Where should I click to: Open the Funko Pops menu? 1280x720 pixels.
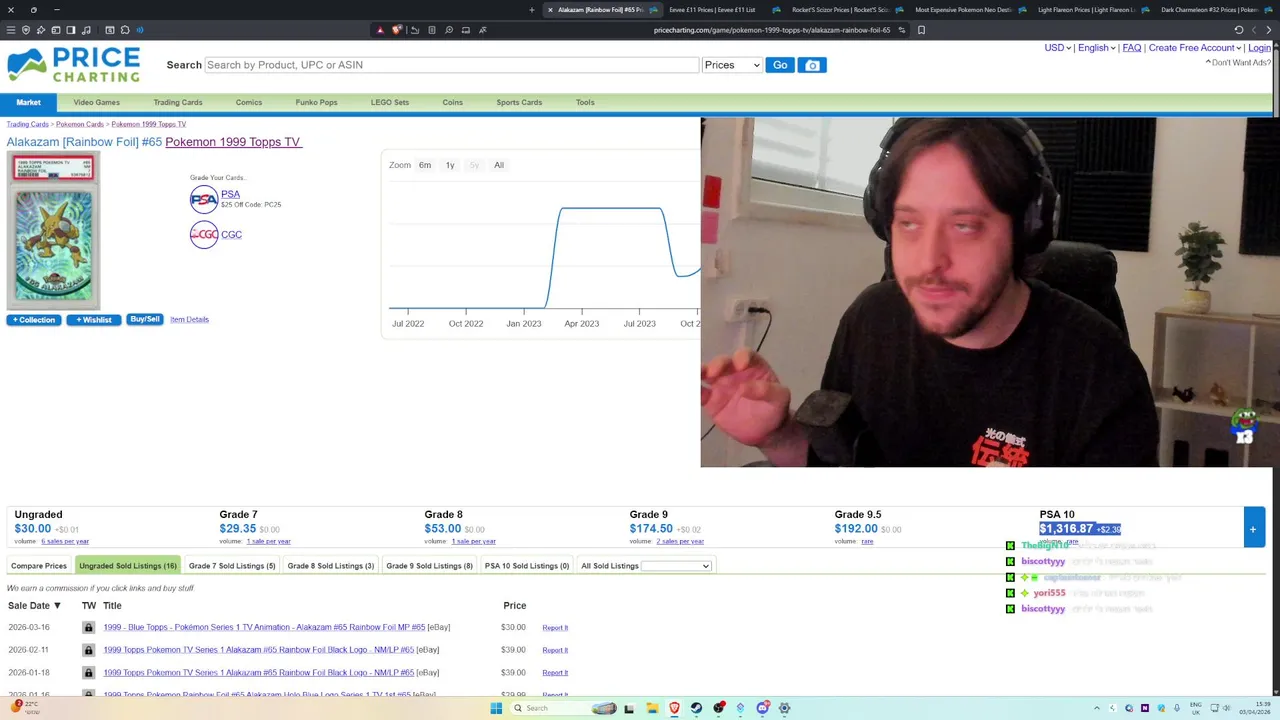click(316, 102)
